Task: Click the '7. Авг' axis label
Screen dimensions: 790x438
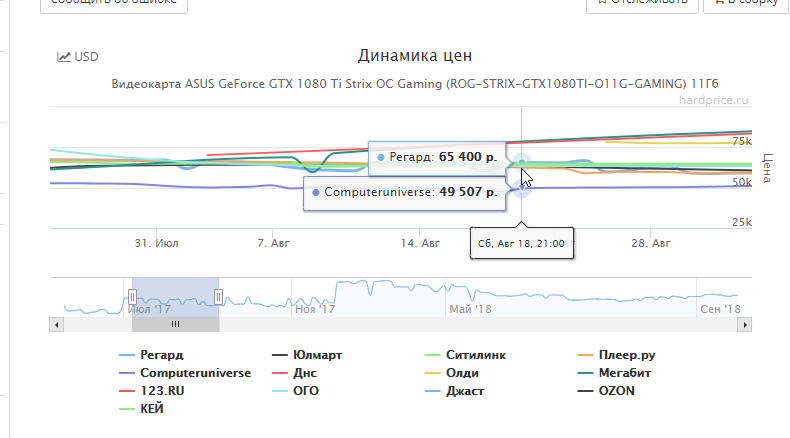Action: [274, 243]
